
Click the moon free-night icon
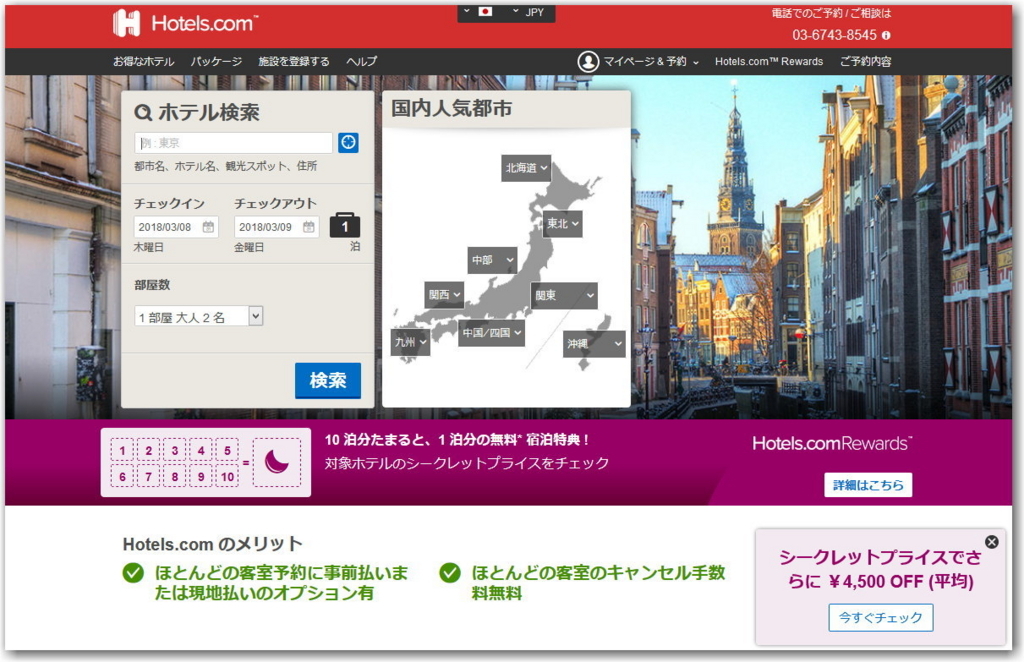277,462
